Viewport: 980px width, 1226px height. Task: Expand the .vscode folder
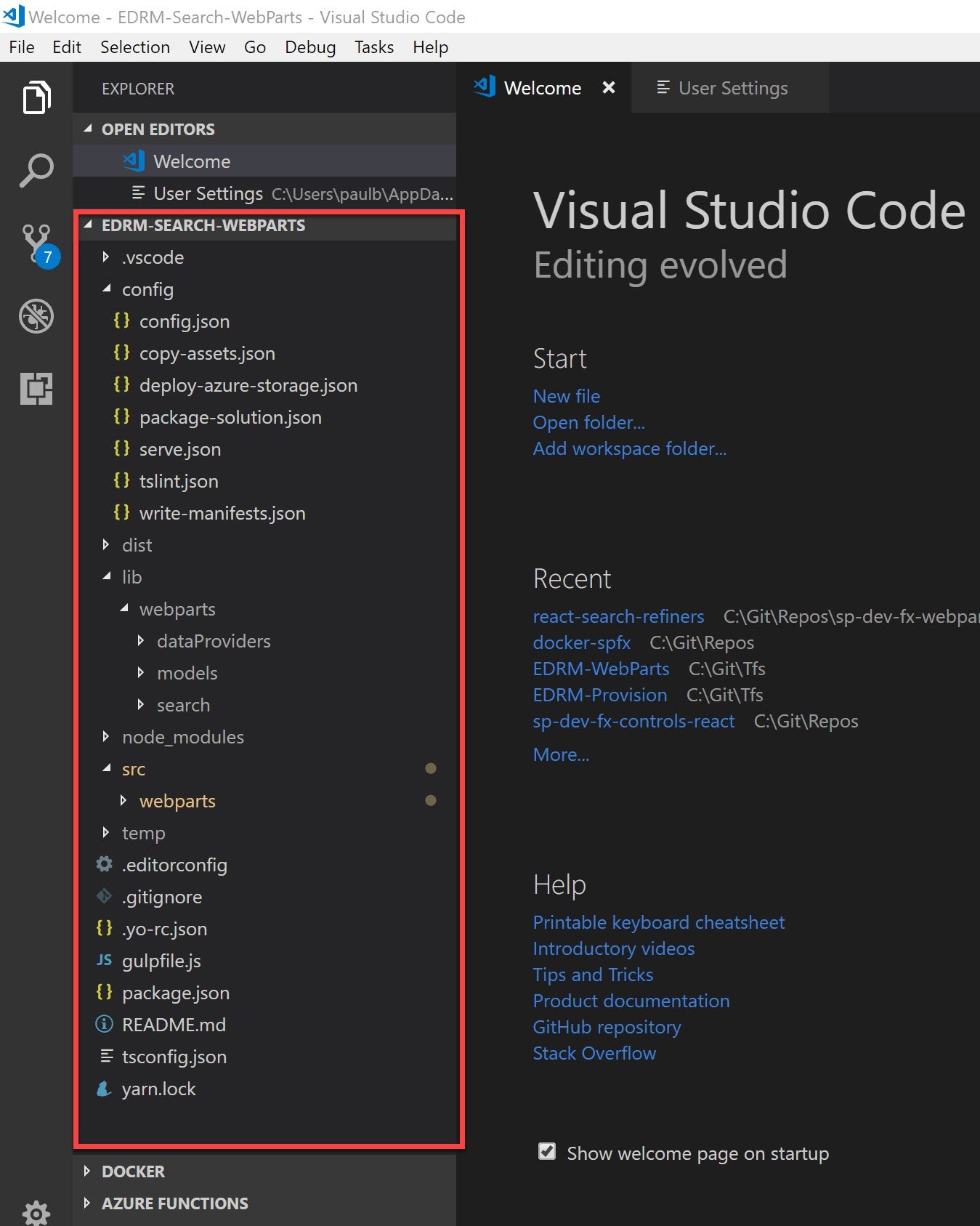pos(106,257)
